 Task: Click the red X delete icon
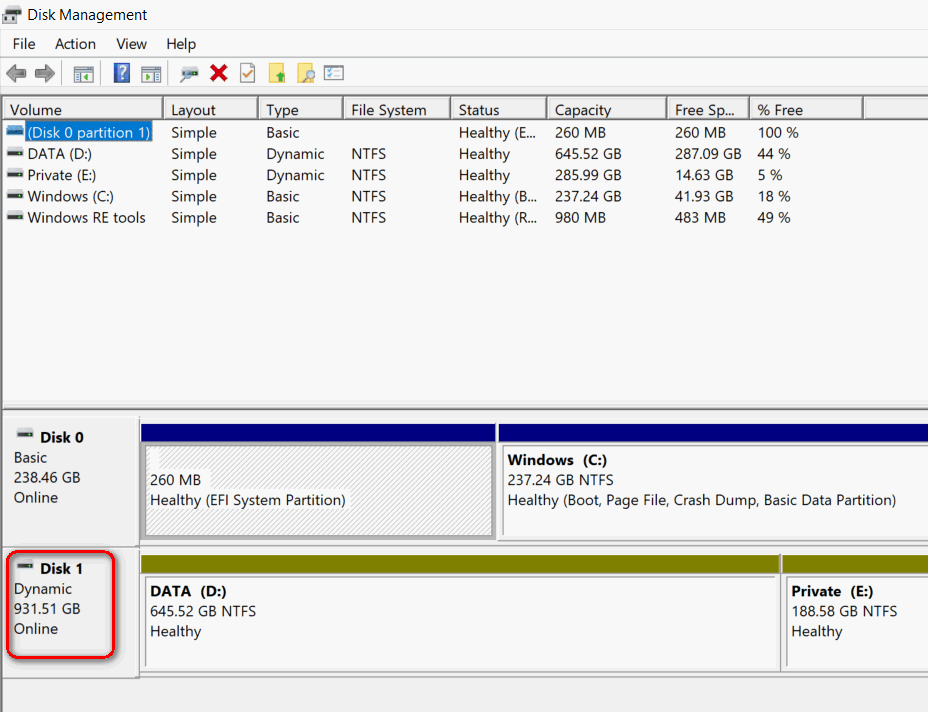coord(218,73)
